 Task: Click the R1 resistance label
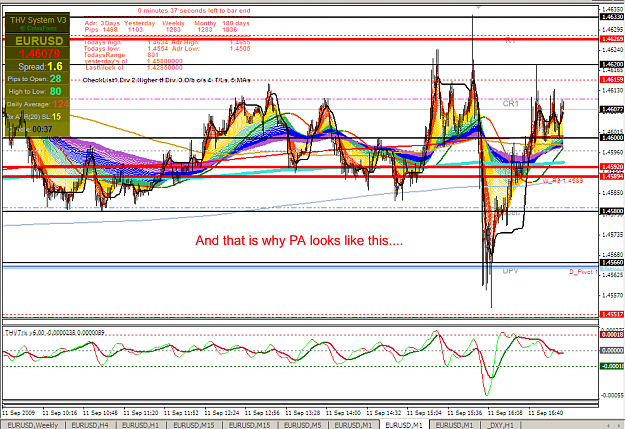click(x=511, y=40)
